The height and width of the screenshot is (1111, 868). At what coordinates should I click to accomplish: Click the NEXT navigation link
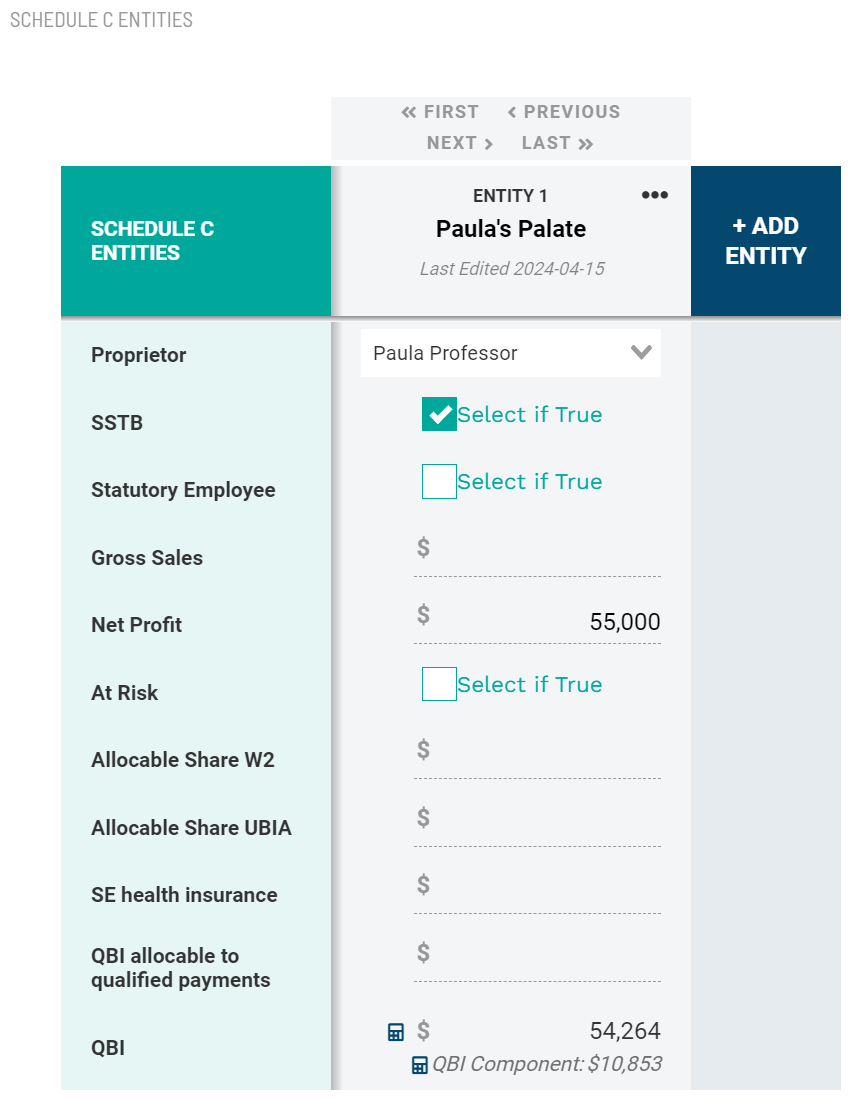452,143
